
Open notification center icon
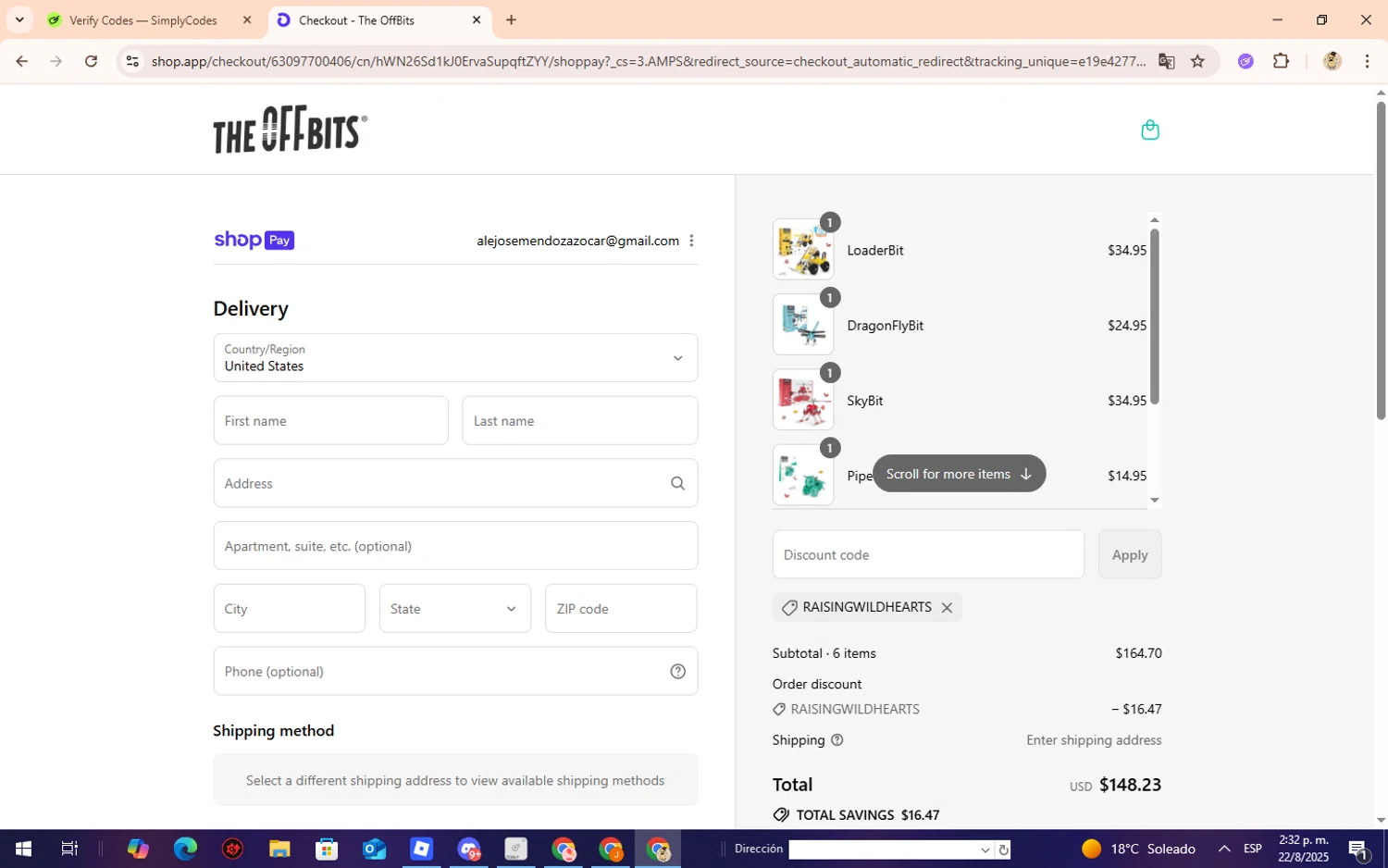point(1358,849)
